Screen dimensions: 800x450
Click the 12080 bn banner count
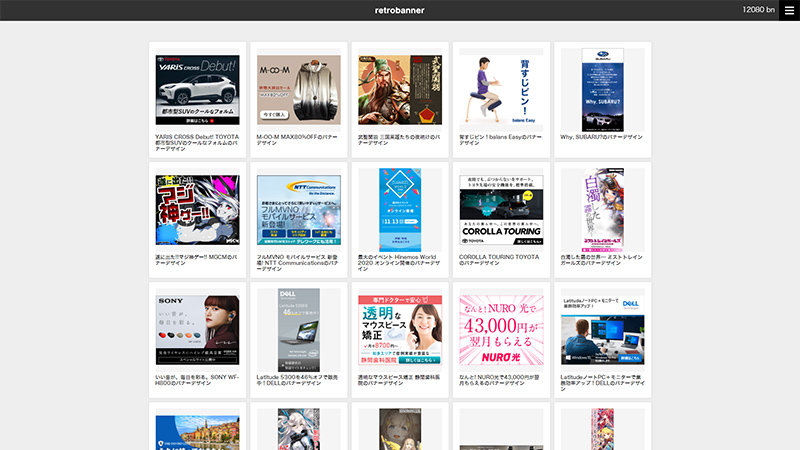pos(758,10)
